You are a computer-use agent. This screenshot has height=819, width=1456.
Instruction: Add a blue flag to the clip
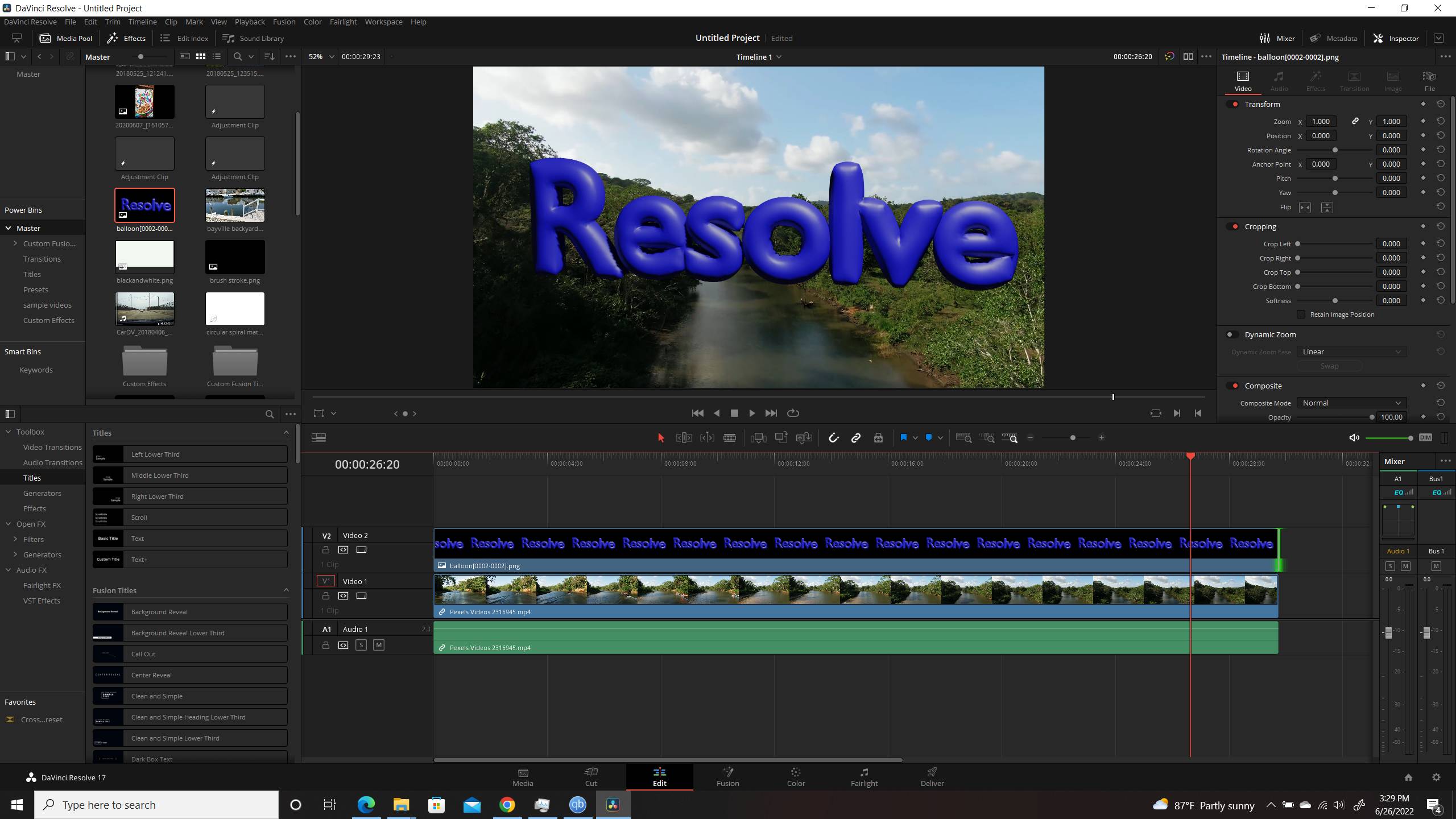click(x=903, y=437)
